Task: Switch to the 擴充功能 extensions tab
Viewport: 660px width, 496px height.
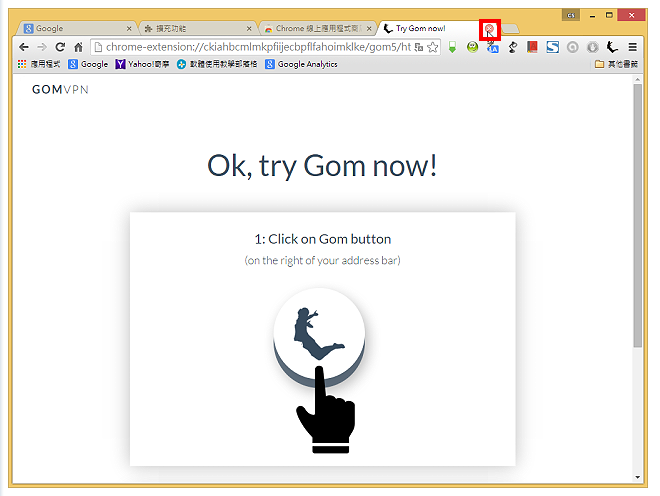Action: coord(196,29)
